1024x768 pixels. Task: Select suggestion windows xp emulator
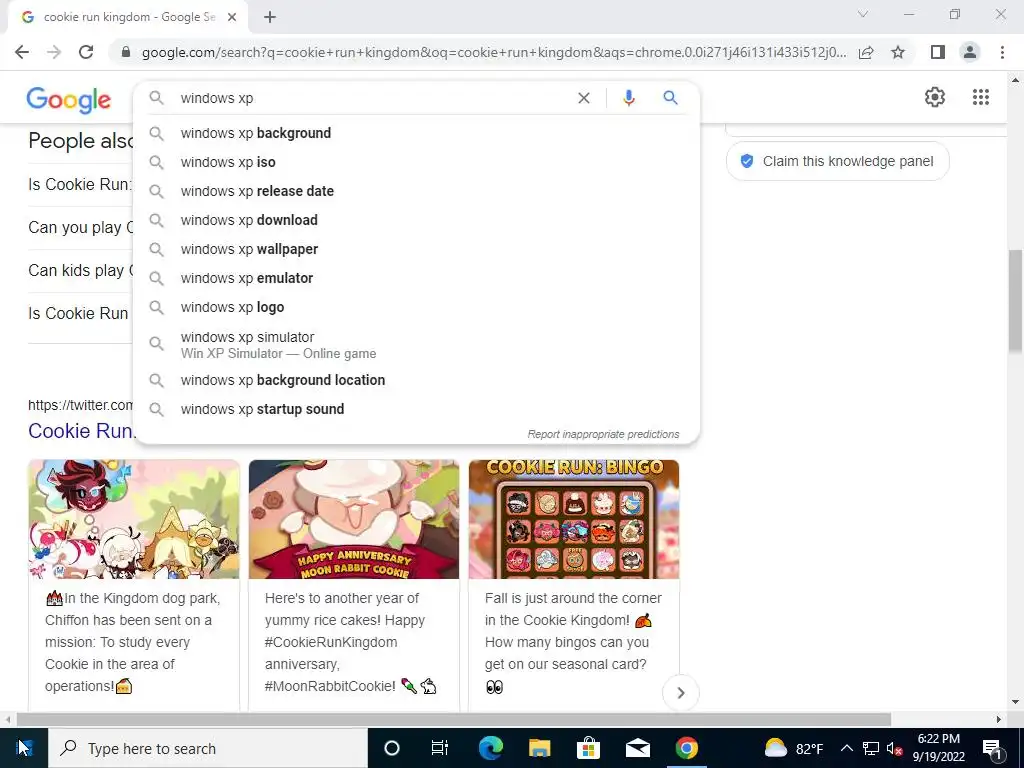pos(416,278)
